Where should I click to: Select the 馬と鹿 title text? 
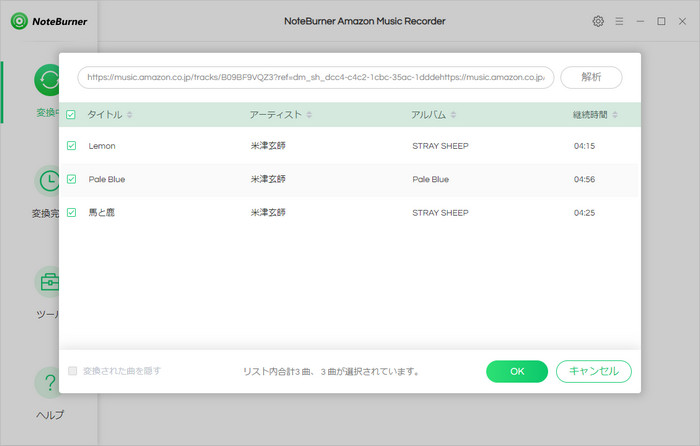coord(101,213)
